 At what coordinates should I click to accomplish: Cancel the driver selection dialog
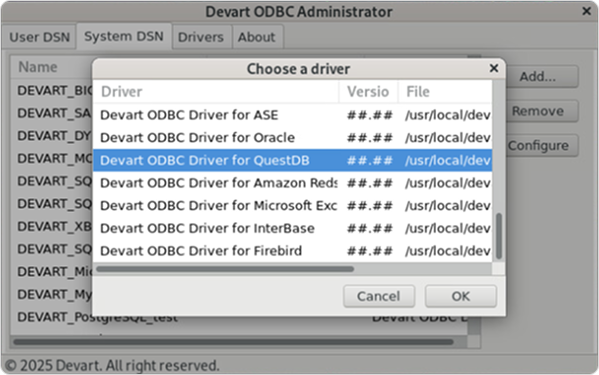[x=379, y=296]
